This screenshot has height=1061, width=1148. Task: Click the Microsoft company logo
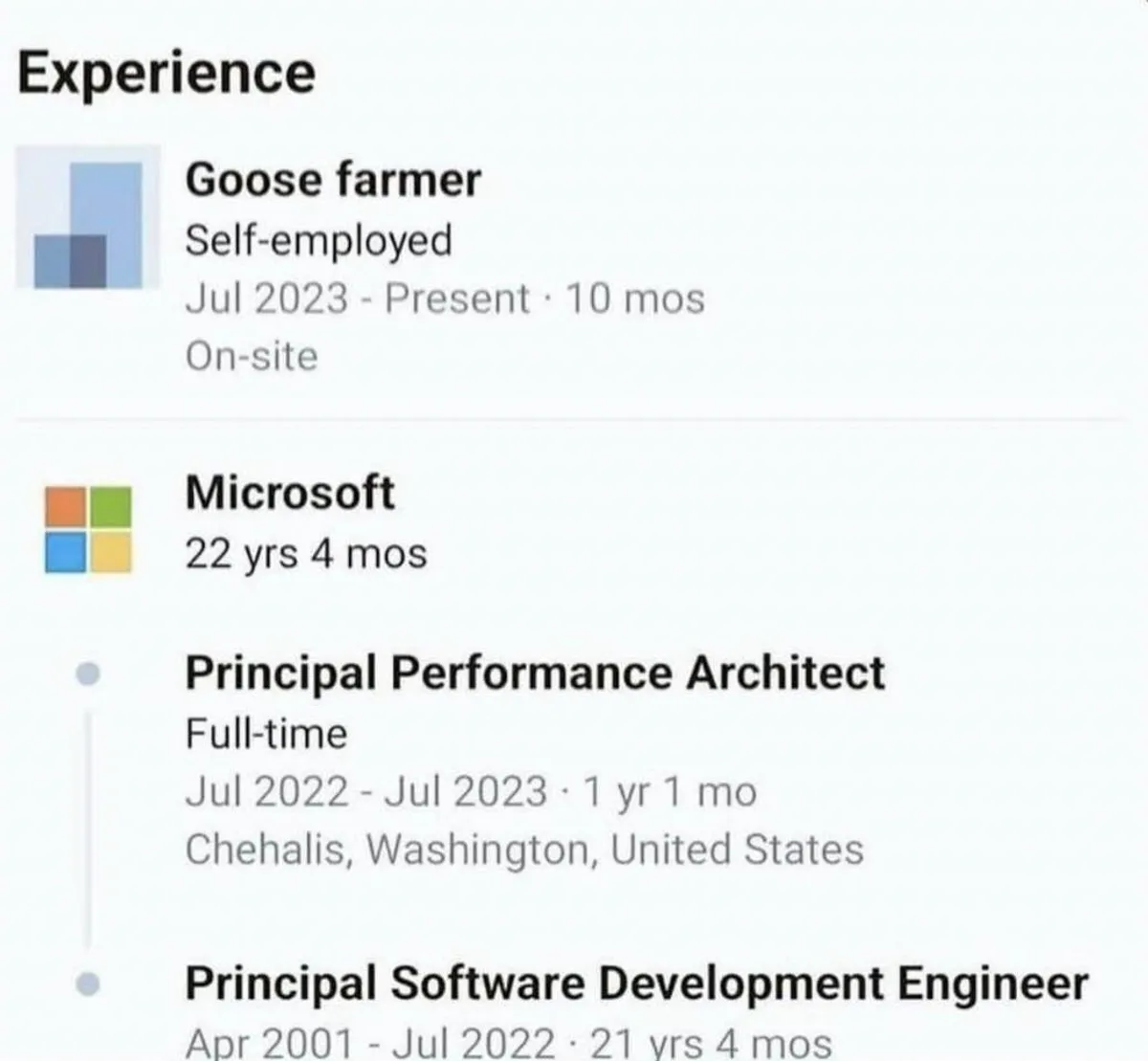click(88, 529)
